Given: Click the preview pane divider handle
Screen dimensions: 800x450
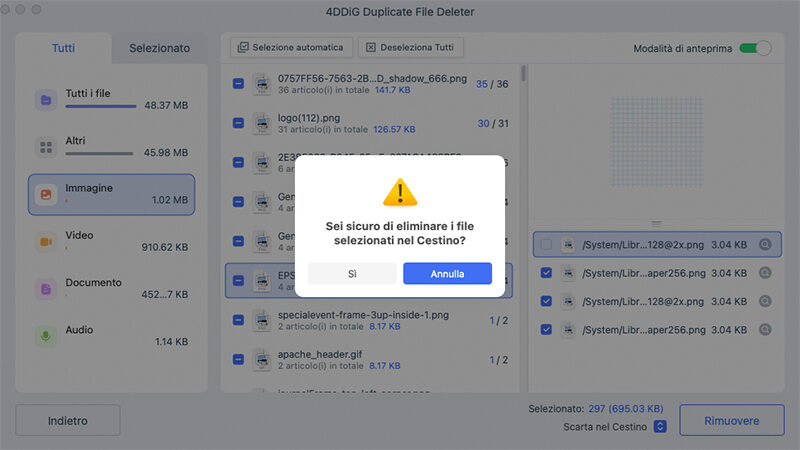Looking at the screenshot, I should point(656,223).
